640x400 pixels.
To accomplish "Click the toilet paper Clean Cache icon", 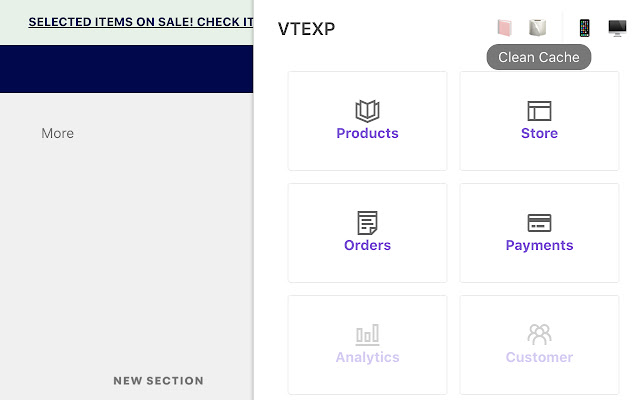I will click(538, 28).
